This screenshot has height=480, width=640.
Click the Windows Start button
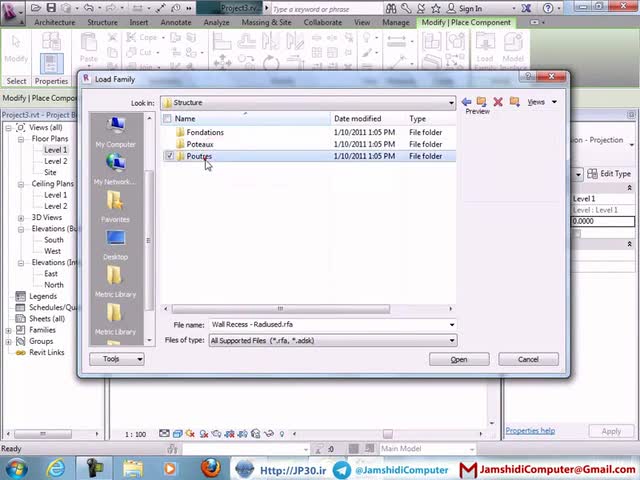coord(17,468)
